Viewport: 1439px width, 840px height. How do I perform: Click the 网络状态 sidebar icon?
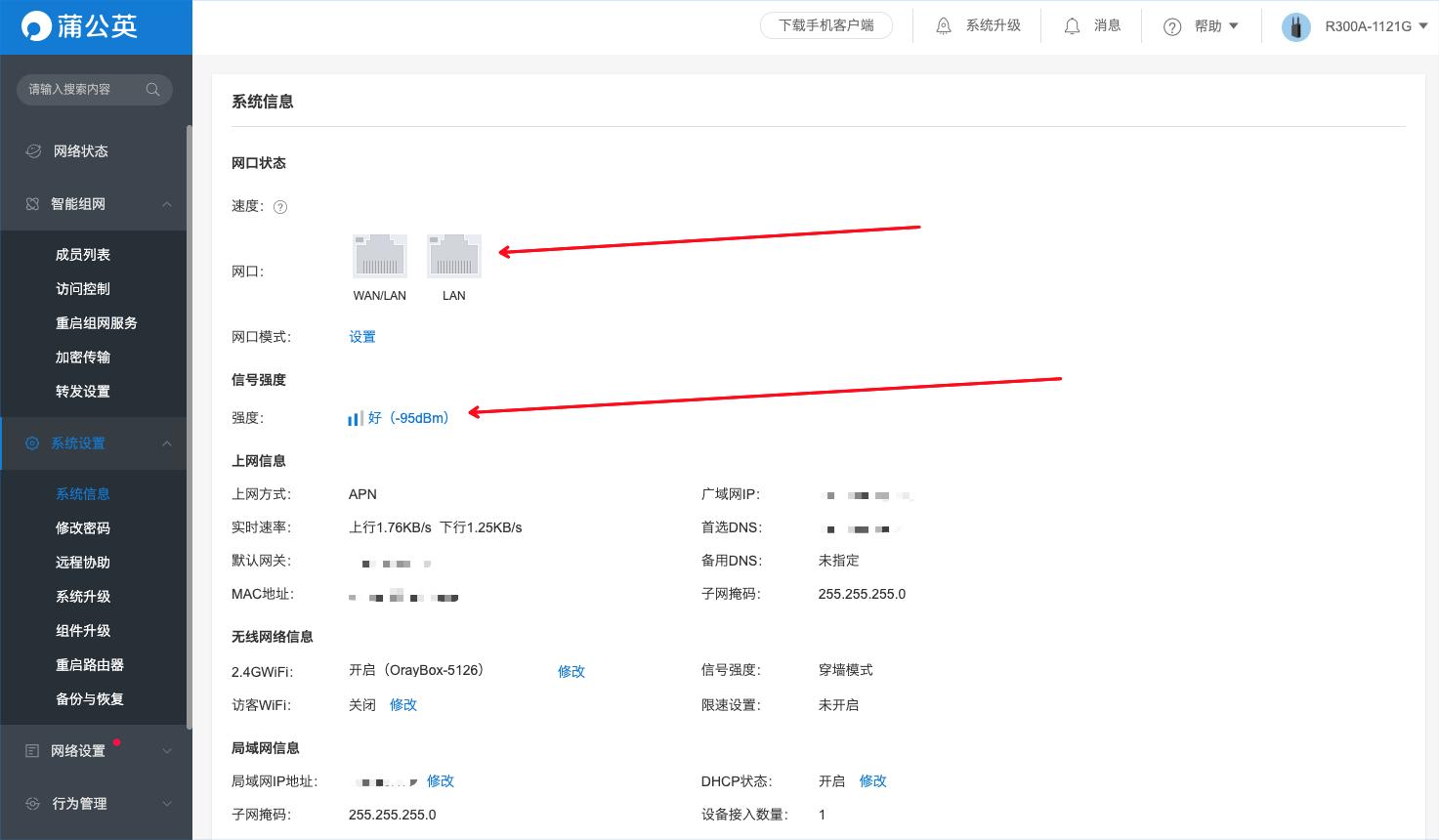click(x=32, y=150)
